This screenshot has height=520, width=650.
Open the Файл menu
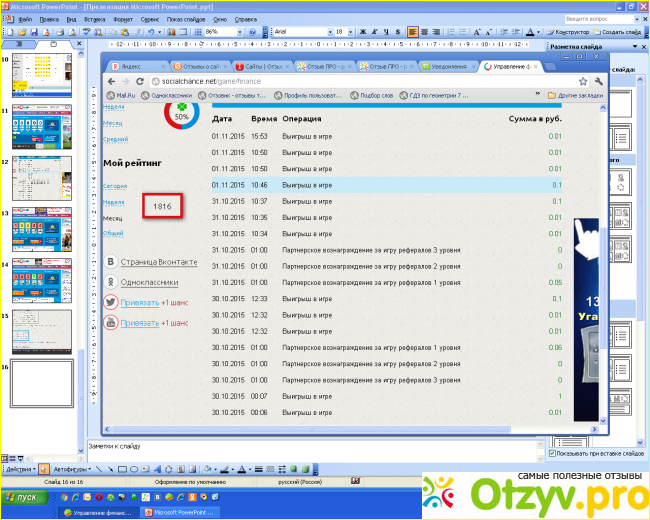tap(25, 19)
